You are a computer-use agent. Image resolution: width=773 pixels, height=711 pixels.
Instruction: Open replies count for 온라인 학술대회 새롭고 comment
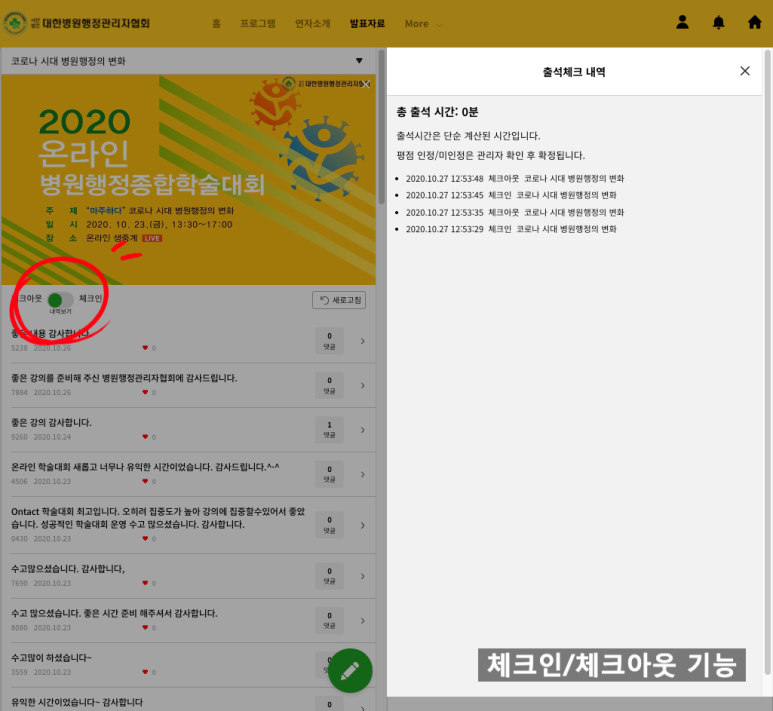[x=329, y=474]
